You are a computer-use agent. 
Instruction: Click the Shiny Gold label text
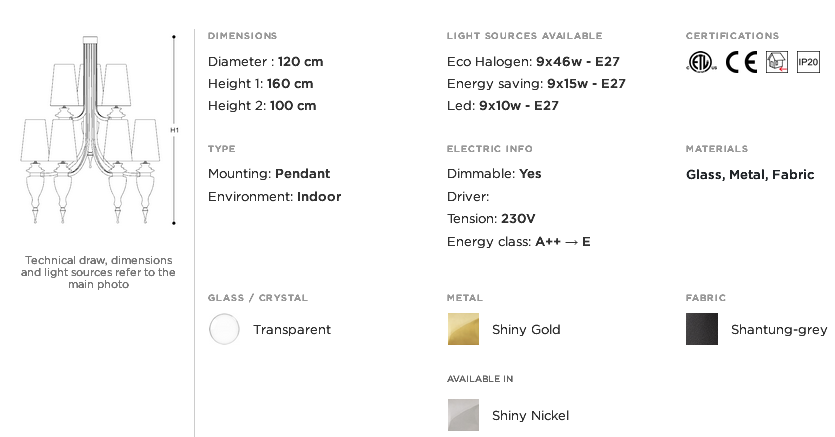tap(526, 329)
